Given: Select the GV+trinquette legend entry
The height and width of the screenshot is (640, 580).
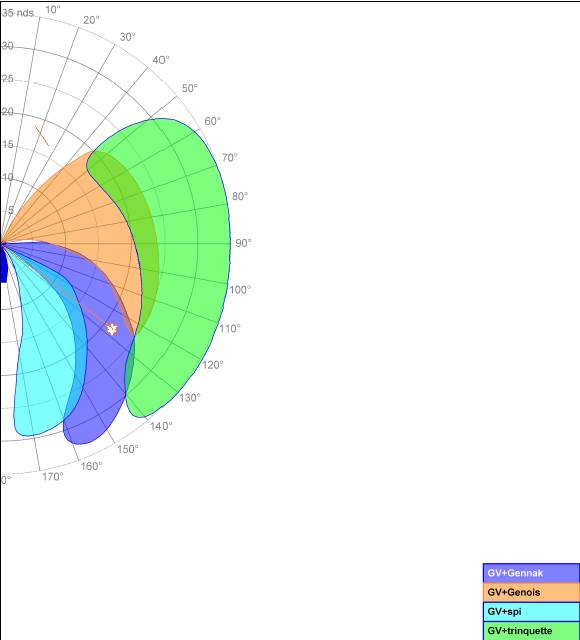Looking at the screenshot, I should [x=531, y=631].
